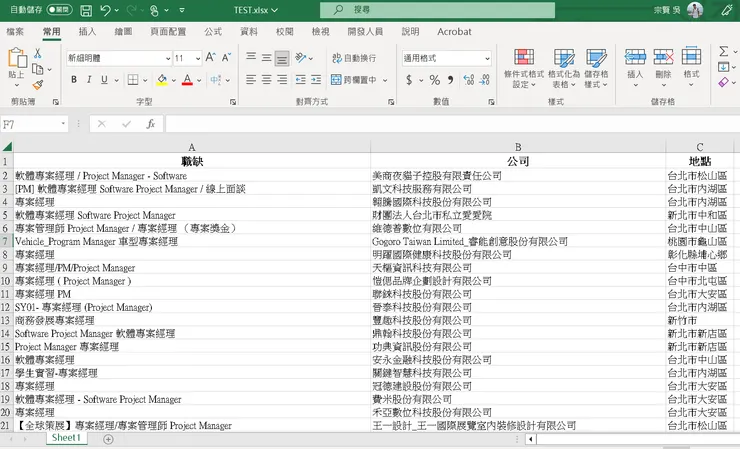The image size is (740, 449).
Task: Click the Save disk icon
Action: [86, 10]
